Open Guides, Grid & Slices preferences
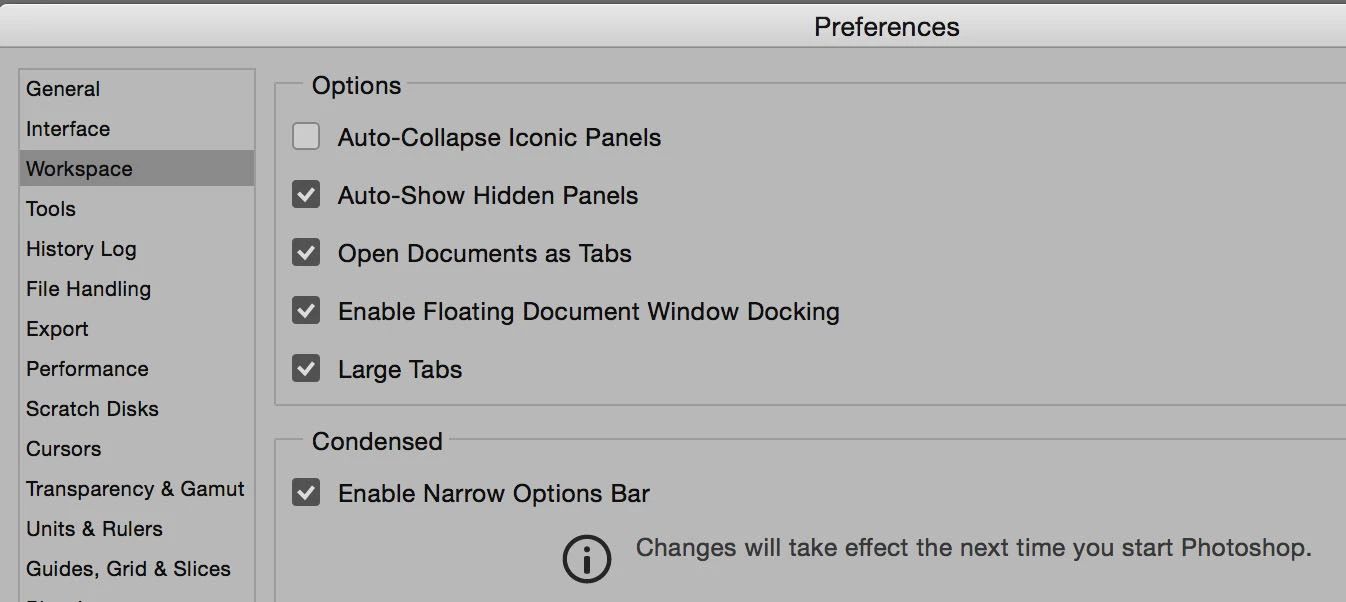This screenshot has height=602, width=1346. point(128,569)
